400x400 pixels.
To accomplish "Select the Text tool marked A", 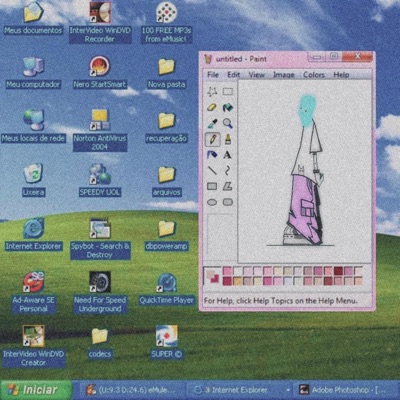I will (228, 155).
